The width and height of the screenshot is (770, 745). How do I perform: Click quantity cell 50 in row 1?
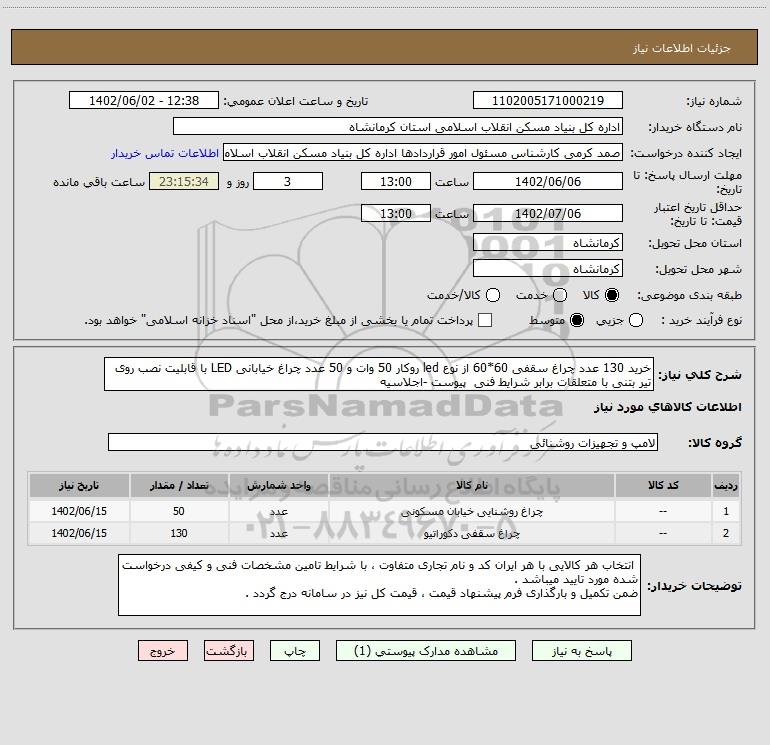click(x=179, y=511)
